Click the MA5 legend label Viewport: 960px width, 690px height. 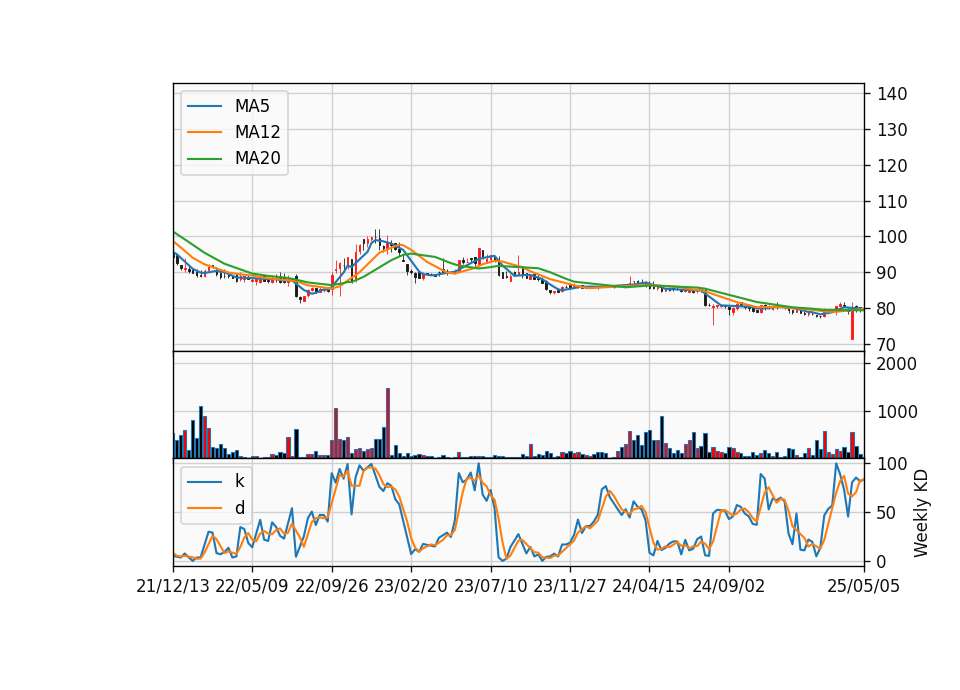coord(252,106)
